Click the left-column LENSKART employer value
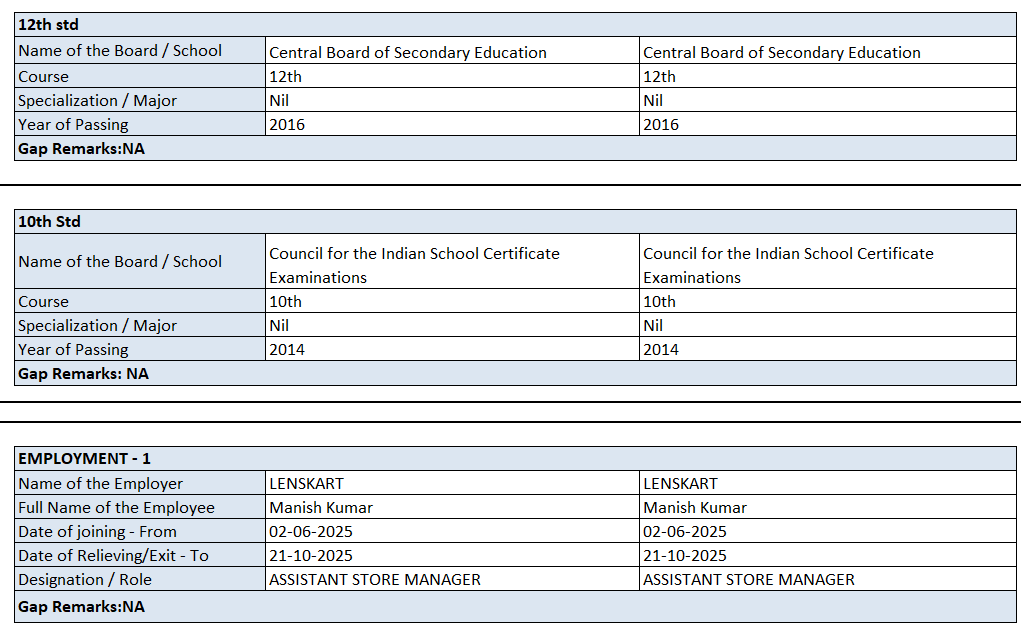The image size is (1021, 627). pyautogui.click(x=306, y=484)
